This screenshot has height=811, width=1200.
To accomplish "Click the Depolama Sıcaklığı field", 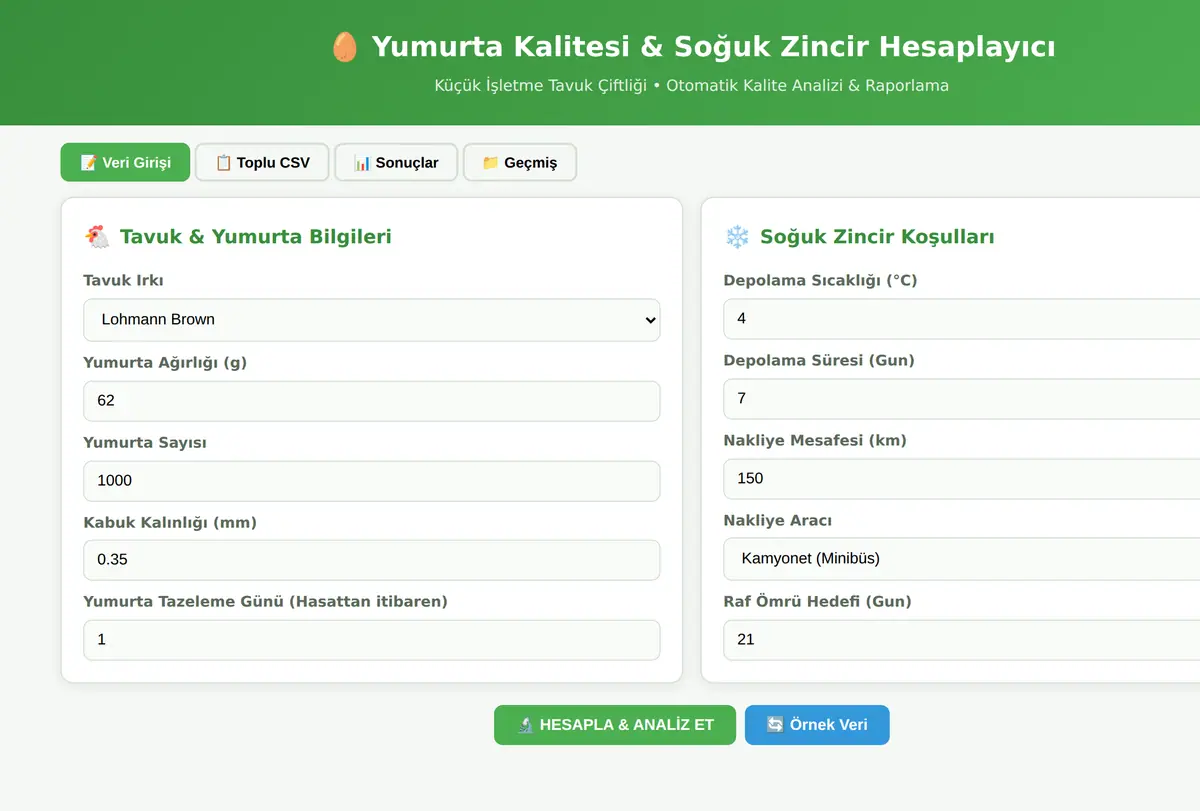I will click(961, 319).
